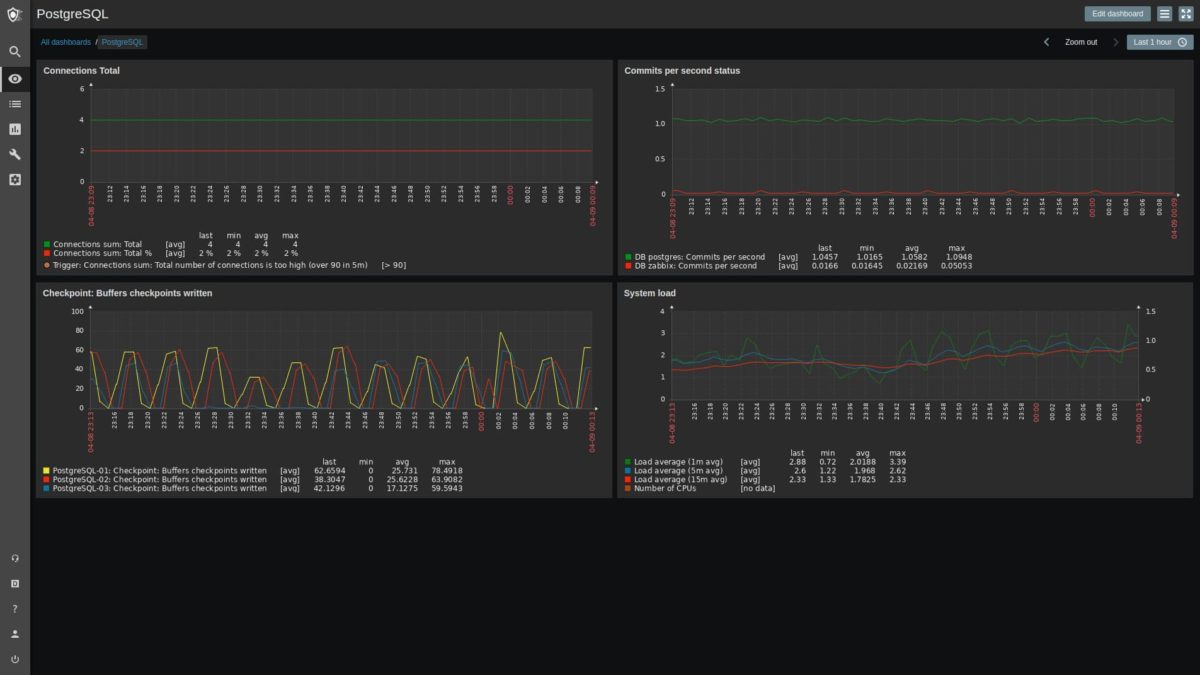The height and width of the screenshot is (675, 1200).
Task: Open the Reports bar chart icon
Action: [x=14, y=129]
